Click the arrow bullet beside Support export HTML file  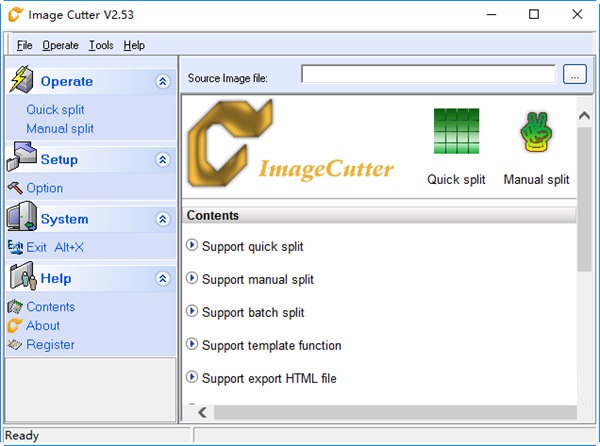point(192,377)
